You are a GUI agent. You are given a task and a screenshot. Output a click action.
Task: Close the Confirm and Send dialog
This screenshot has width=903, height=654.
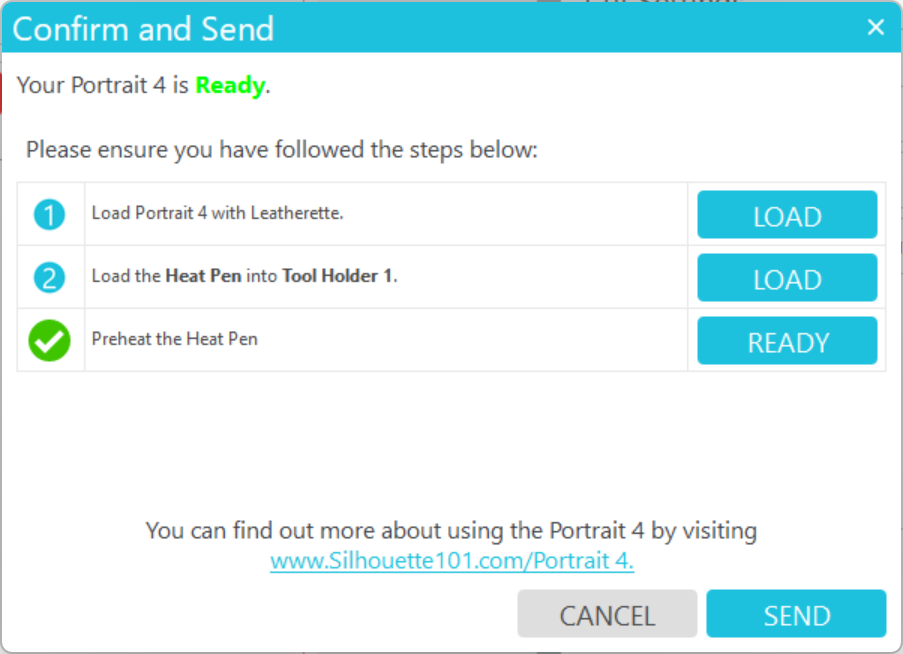[875, 27]
